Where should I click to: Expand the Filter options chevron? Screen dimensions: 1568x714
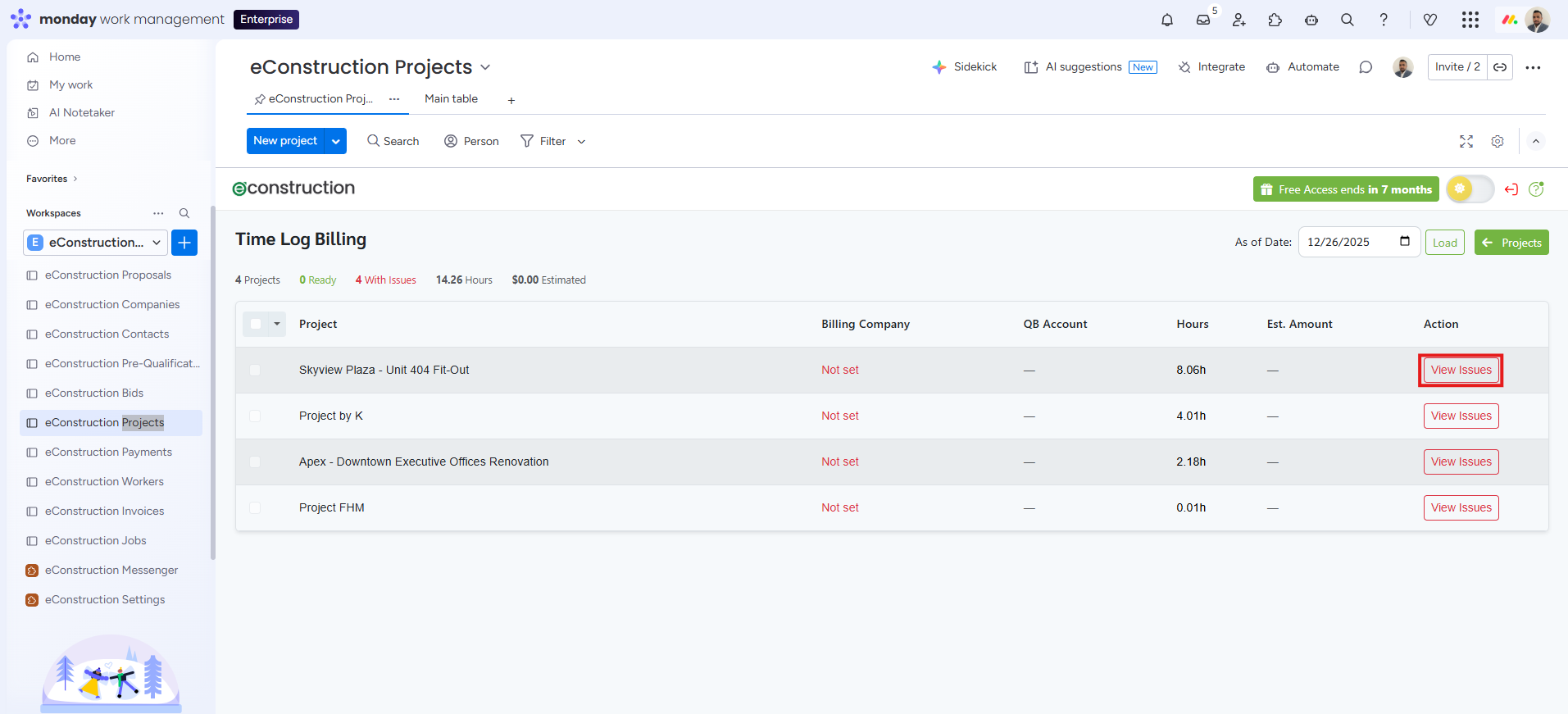tap(582, 142)
